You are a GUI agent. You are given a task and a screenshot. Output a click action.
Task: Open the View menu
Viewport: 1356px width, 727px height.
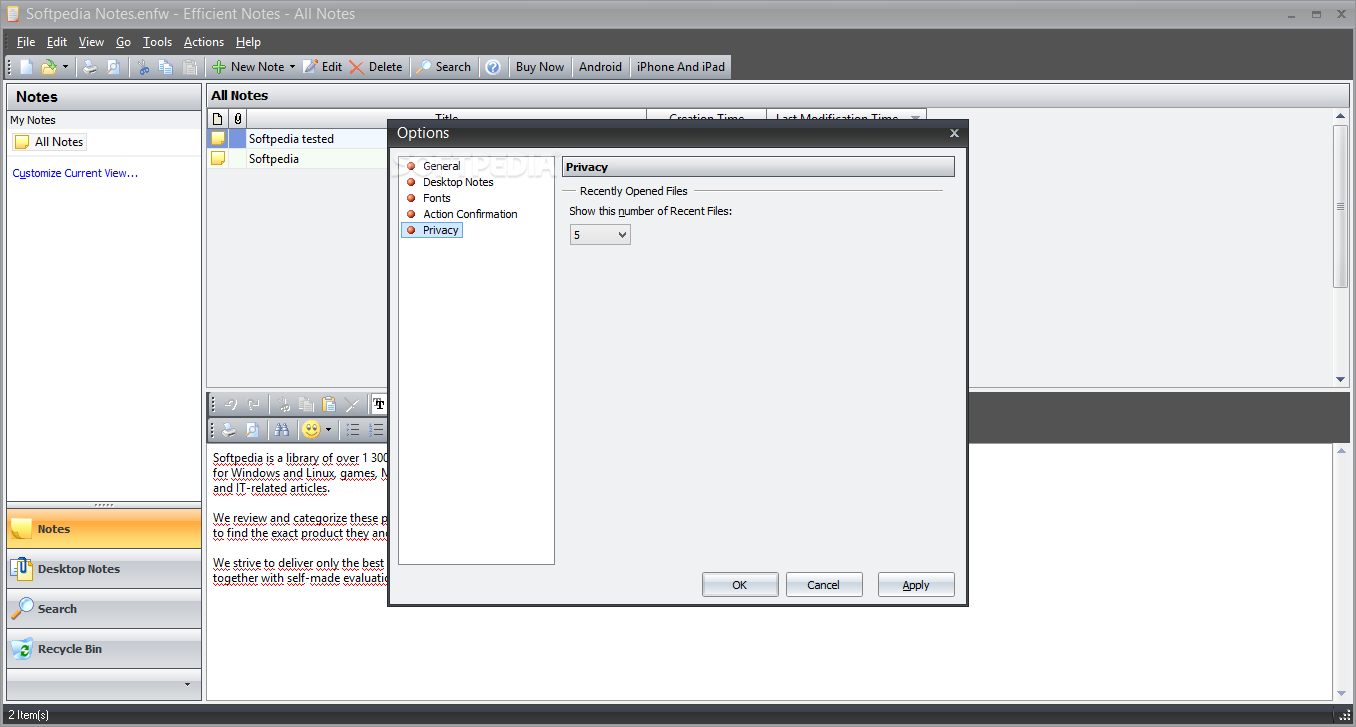[91, 42]
